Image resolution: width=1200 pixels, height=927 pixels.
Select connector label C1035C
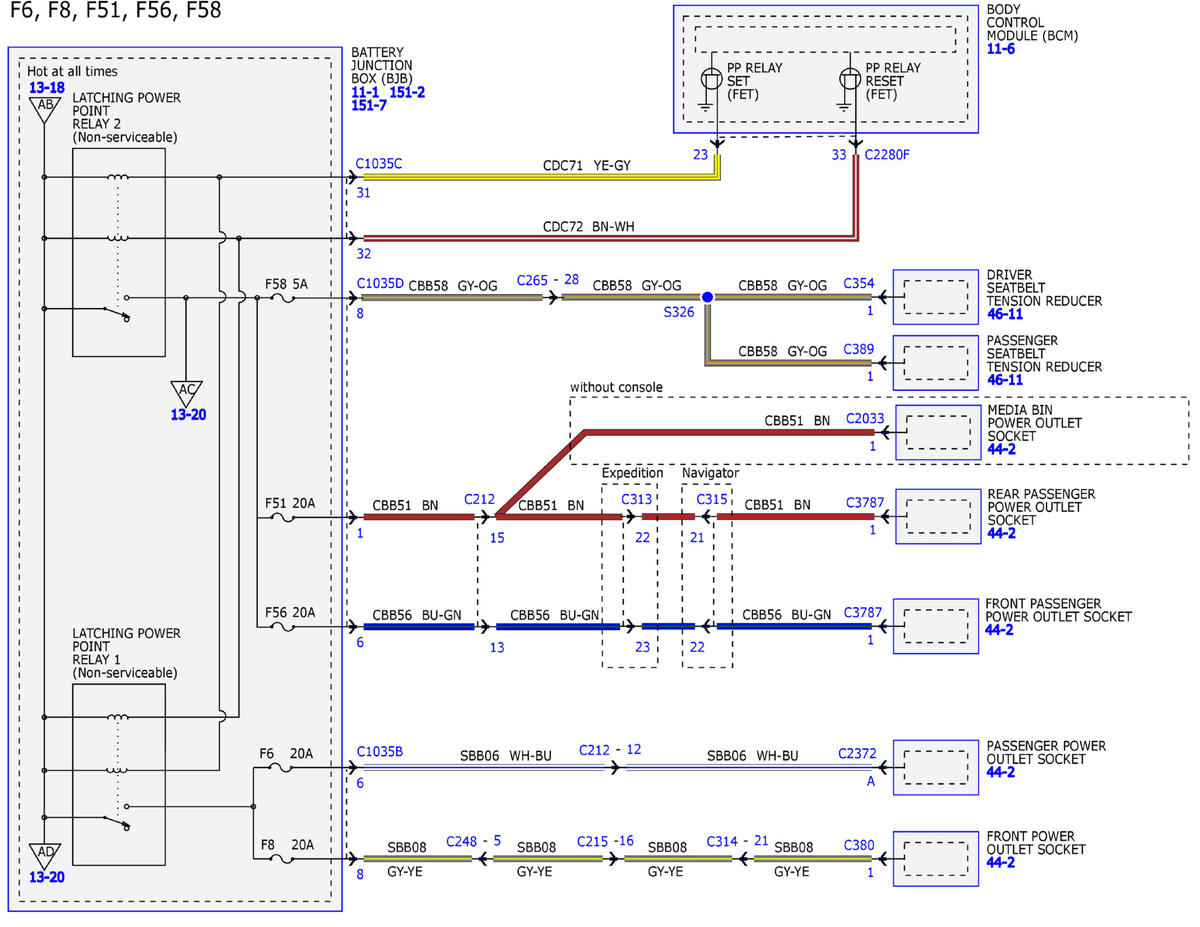click(379, 162)
